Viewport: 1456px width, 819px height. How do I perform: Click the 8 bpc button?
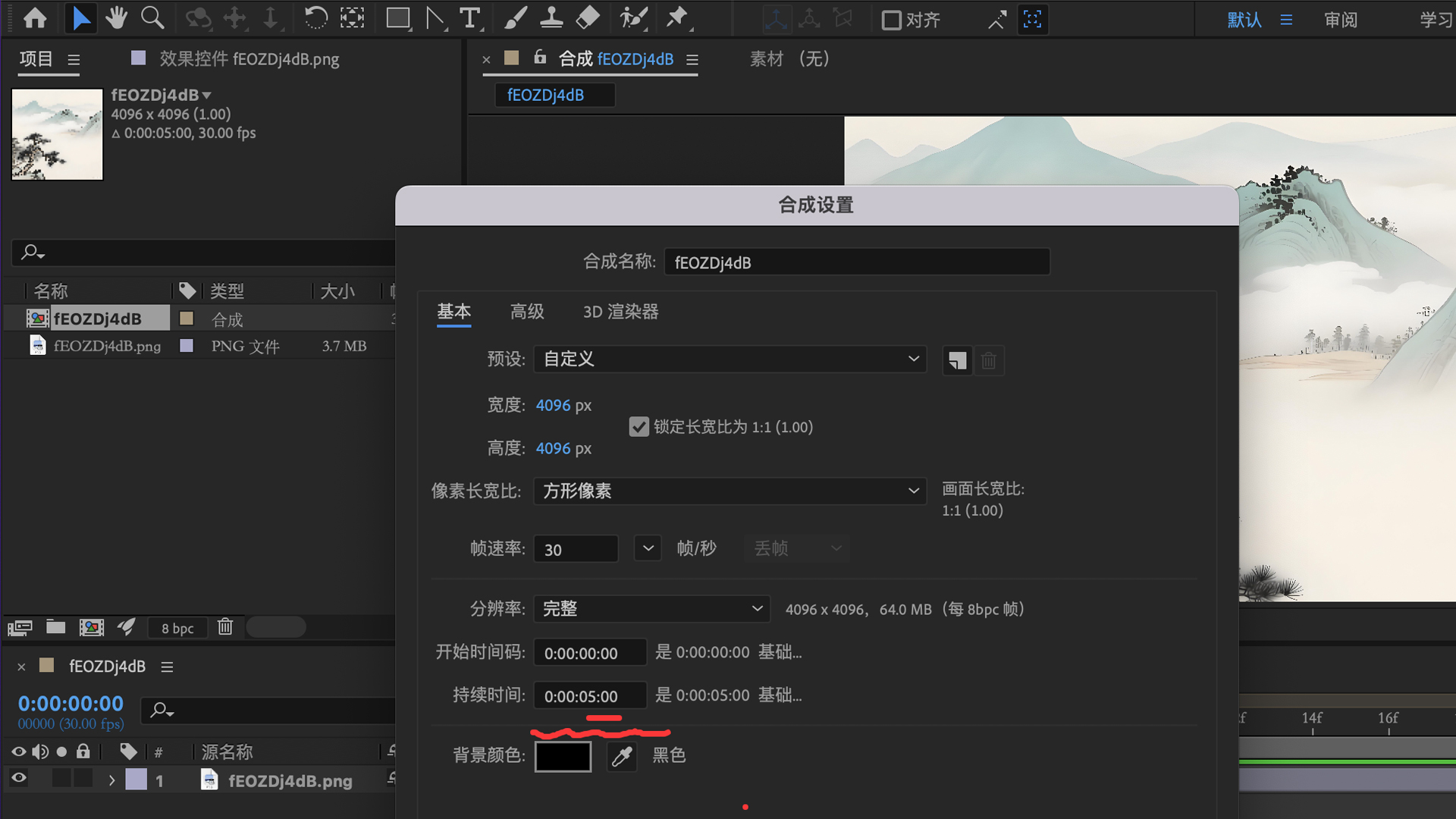(x=177, y=627)
